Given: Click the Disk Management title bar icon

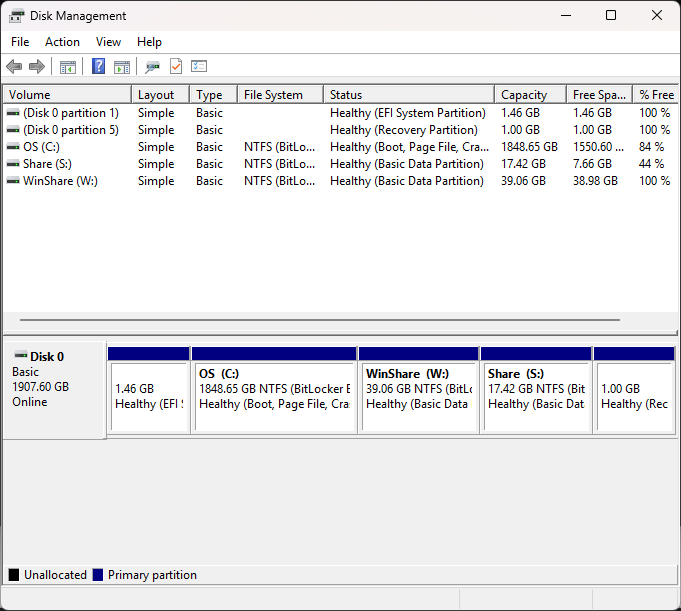Looking at the screenshot, I should [17, 16].
